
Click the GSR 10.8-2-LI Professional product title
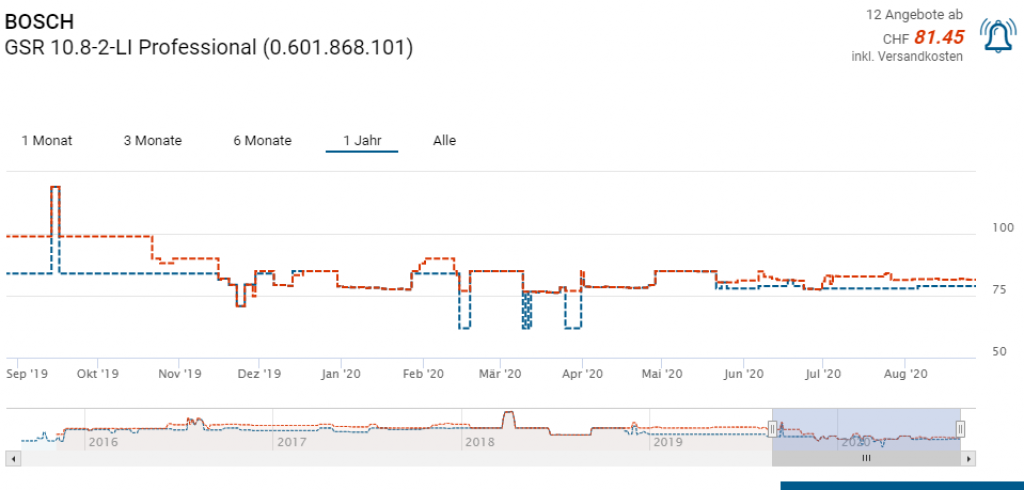(x=209, y=47)
